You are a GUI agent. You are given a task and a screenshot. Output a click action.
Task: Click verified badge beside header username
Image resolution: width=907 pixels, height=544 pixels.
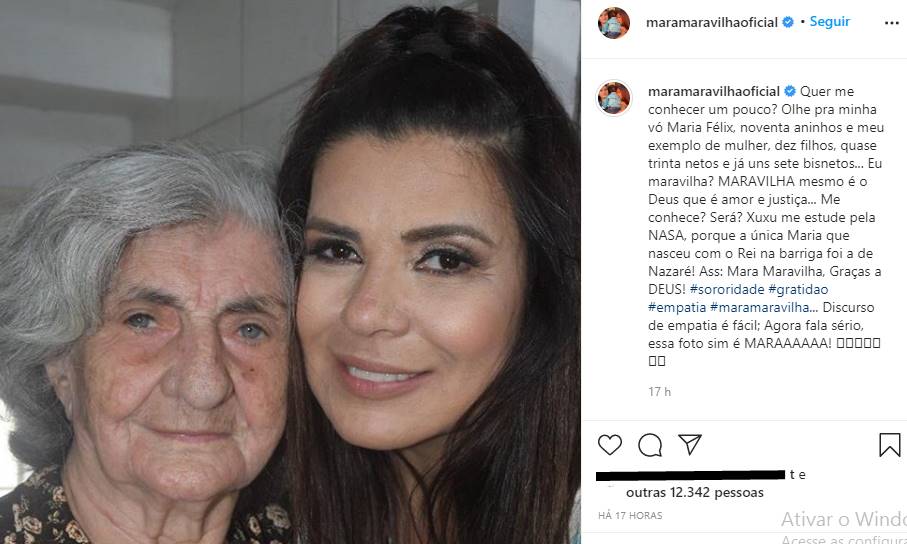788,22
